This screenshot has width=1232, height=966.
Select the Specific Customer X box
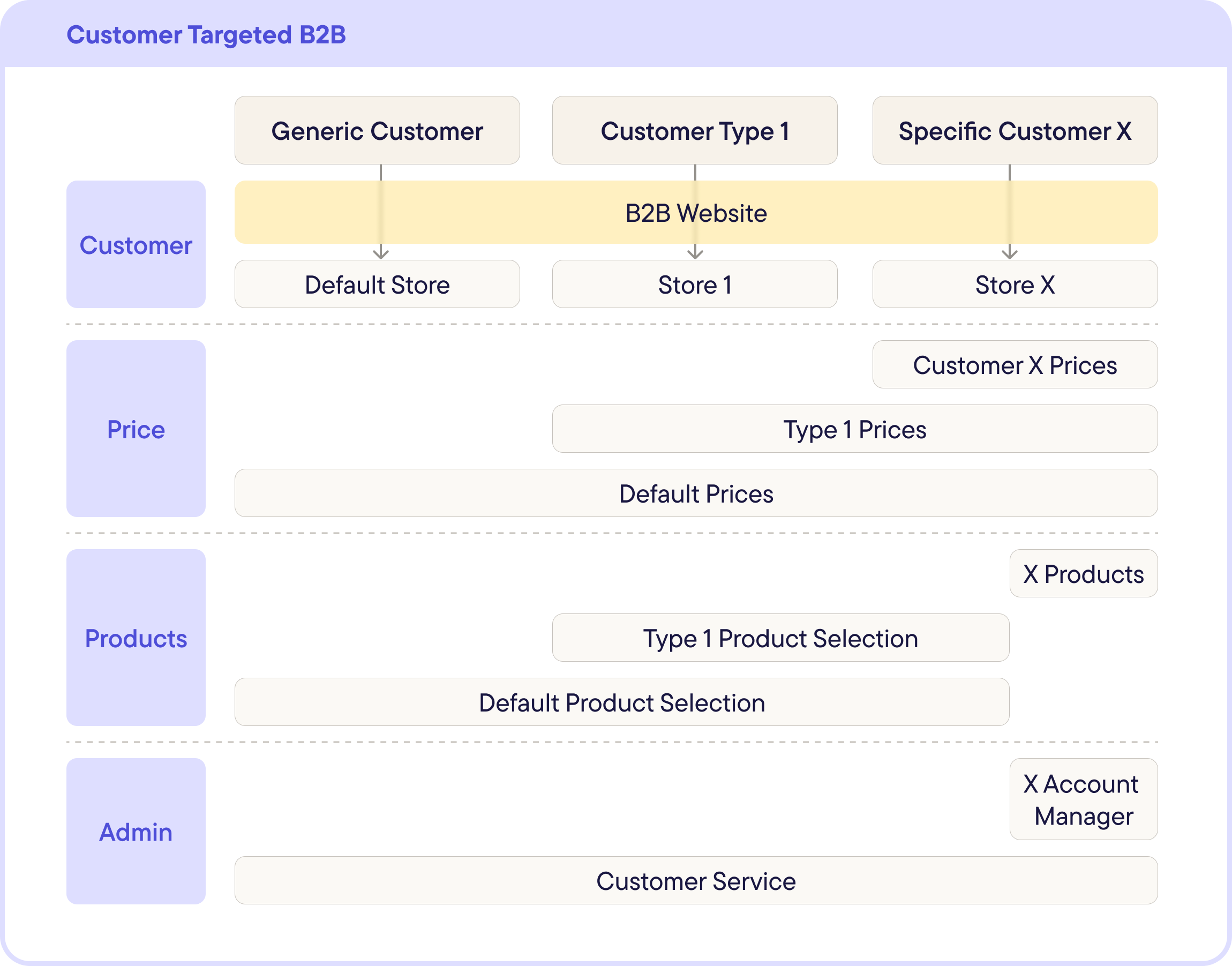(x=1015, y=130)
